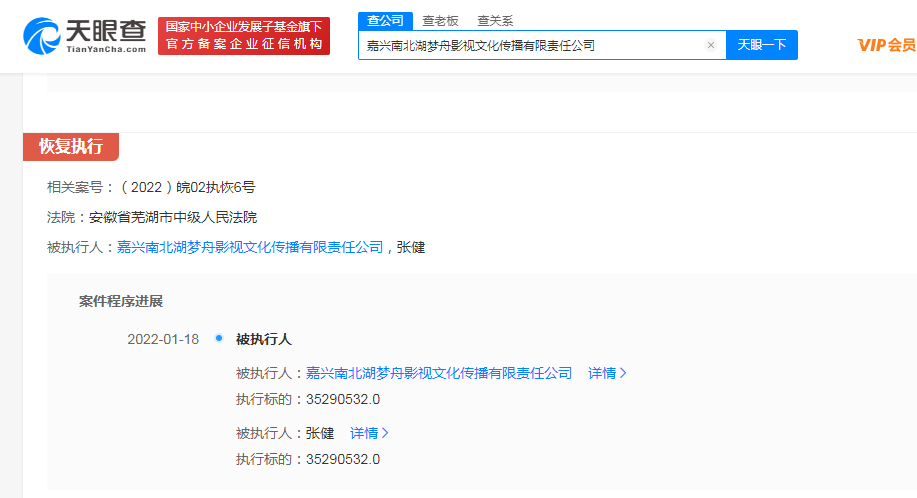917x498 pixels.
Task: Switch to the 查关系 tab
Action: tap(495, 21)
